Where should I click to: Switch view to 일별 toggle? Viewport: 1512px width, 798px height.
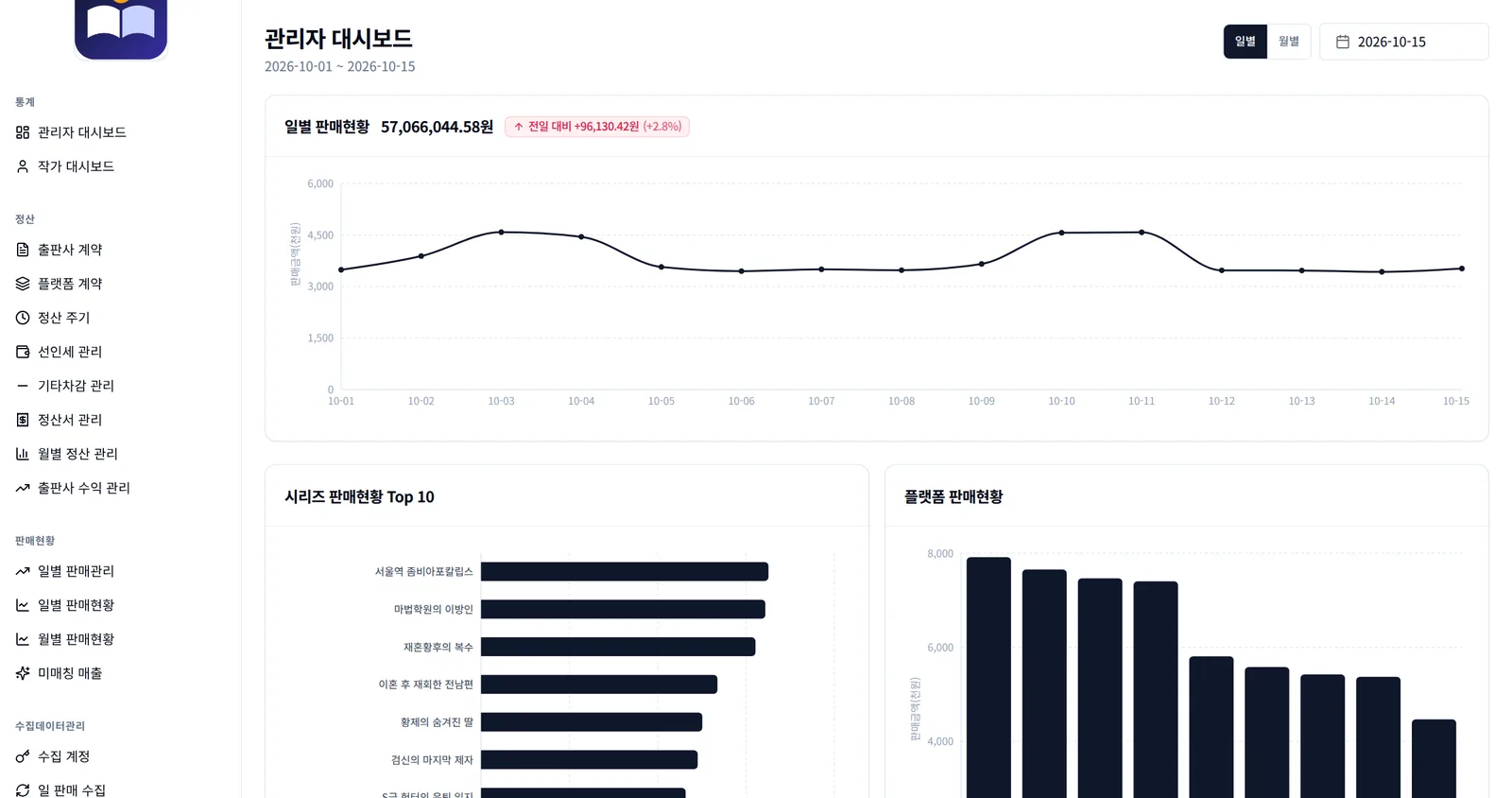1246,42
